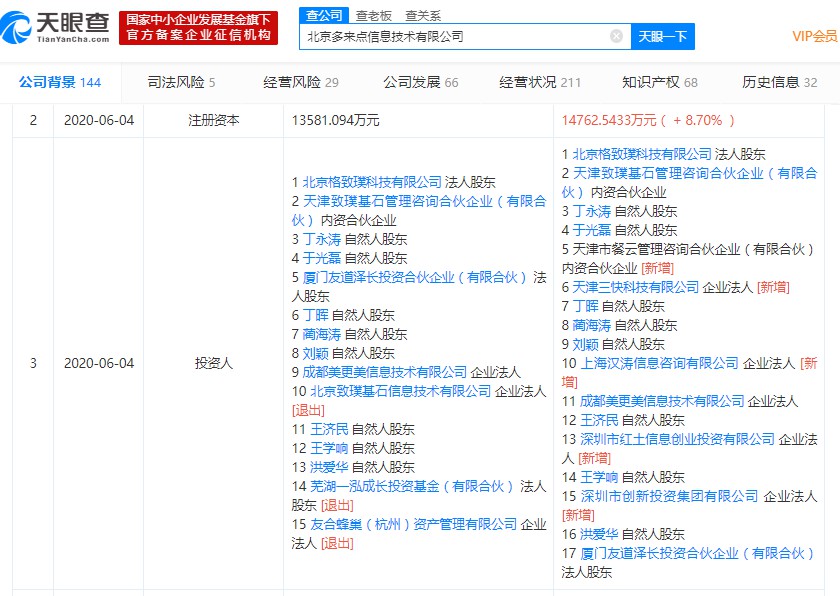Open 于光磊 in the before-change column
This screenshot has height=596, width=840.
click(321, 258)
